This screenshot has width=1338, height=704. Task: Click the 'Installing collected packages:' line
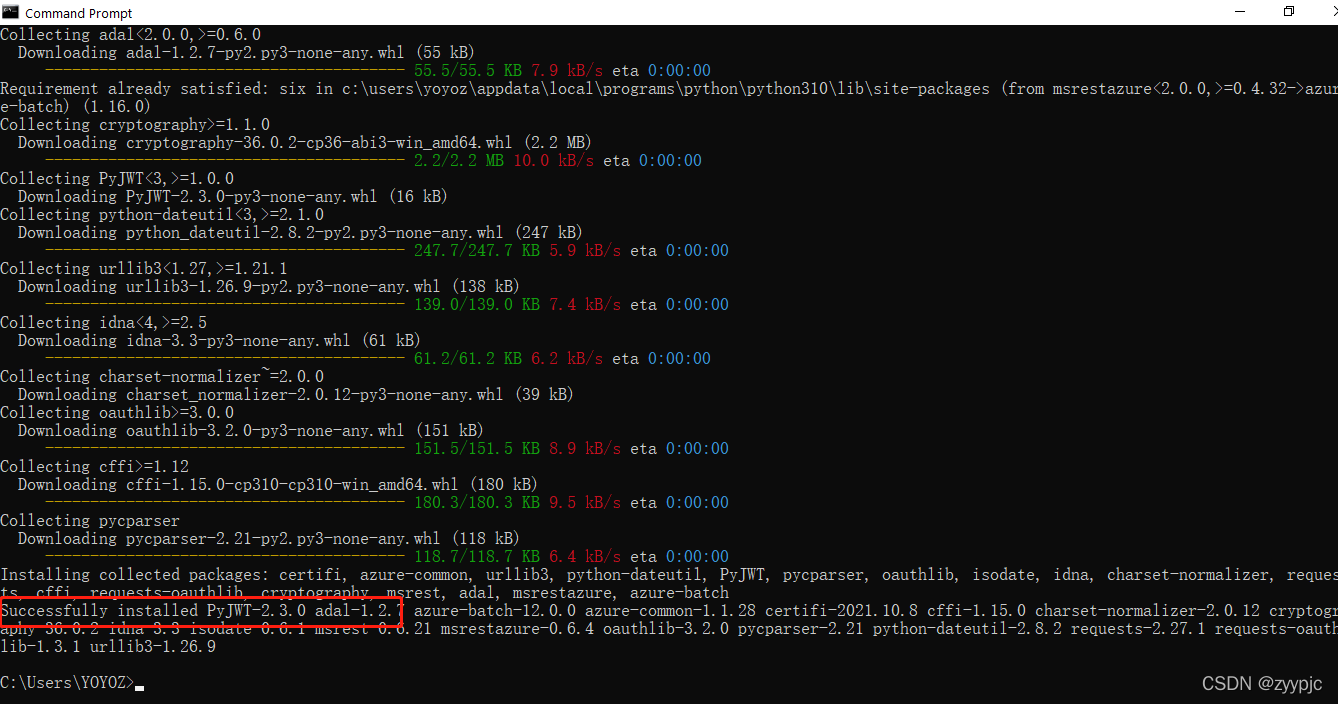pyautogui.click(x=669, y=575)
